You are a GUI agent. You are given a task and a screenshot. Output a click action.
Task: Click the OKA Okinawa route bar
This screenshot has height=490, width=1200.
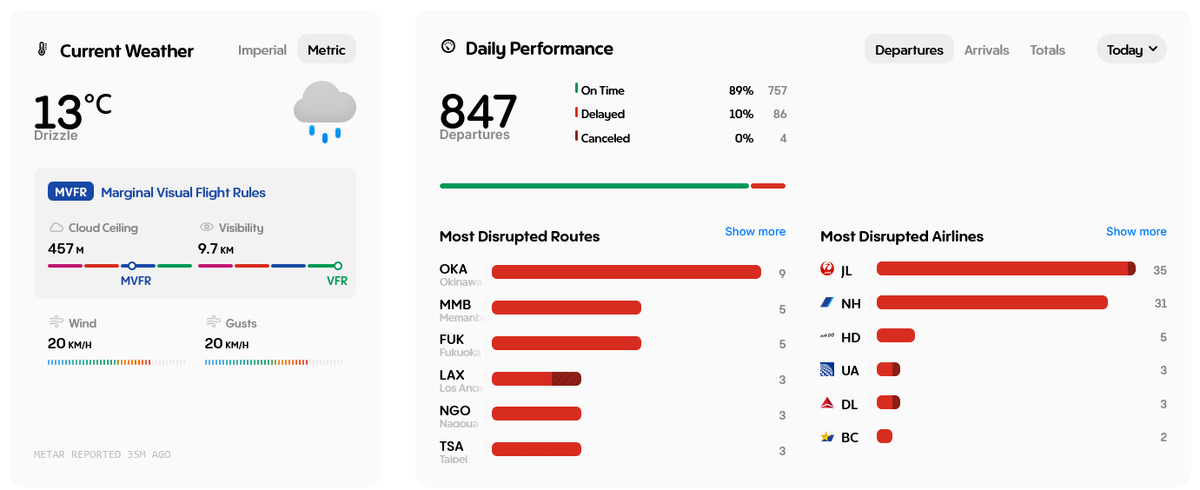click(x=626, y=272)
